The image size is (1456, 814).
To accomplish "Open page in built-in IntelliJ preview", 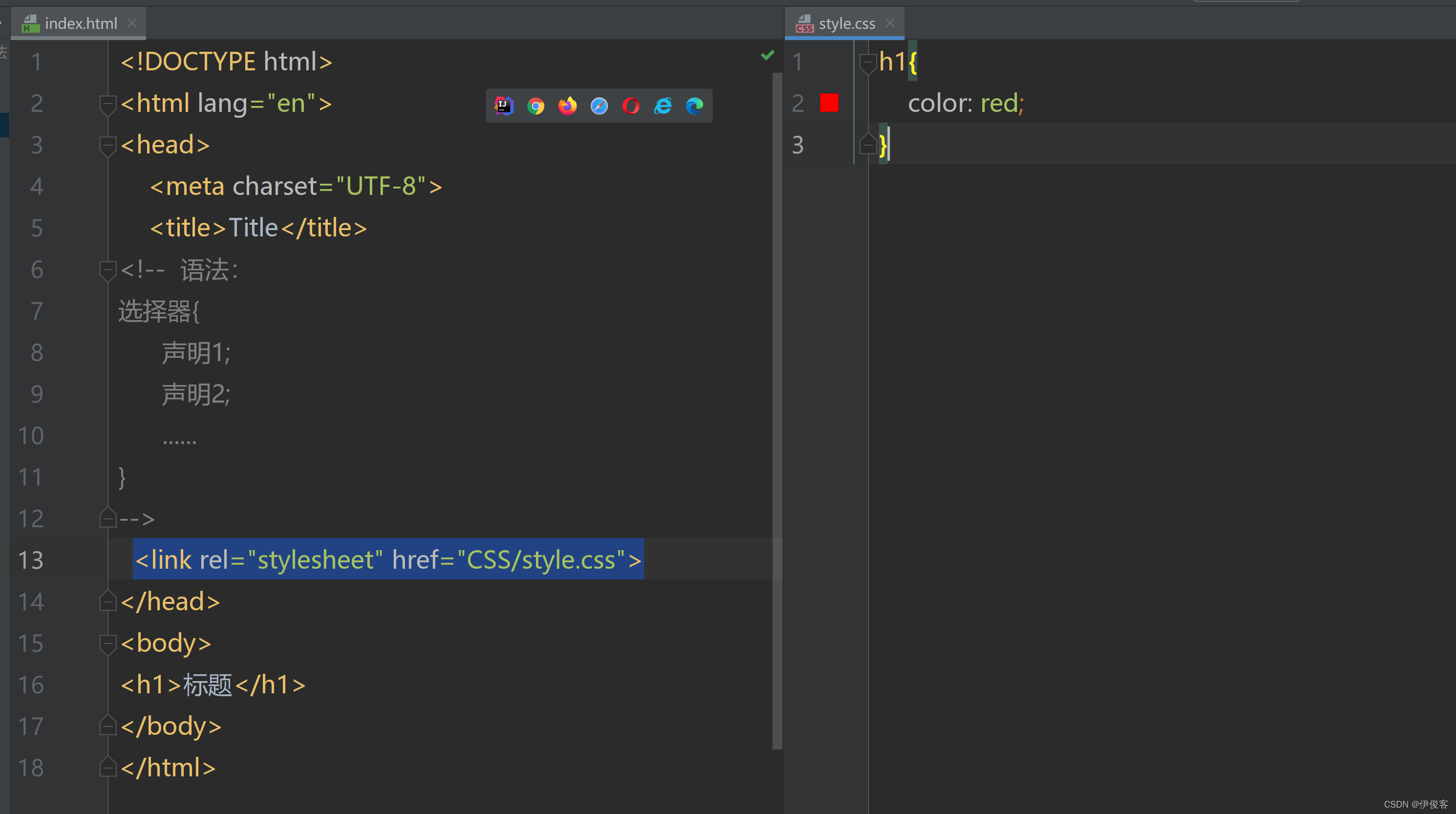I will click(x=504, y=106).
